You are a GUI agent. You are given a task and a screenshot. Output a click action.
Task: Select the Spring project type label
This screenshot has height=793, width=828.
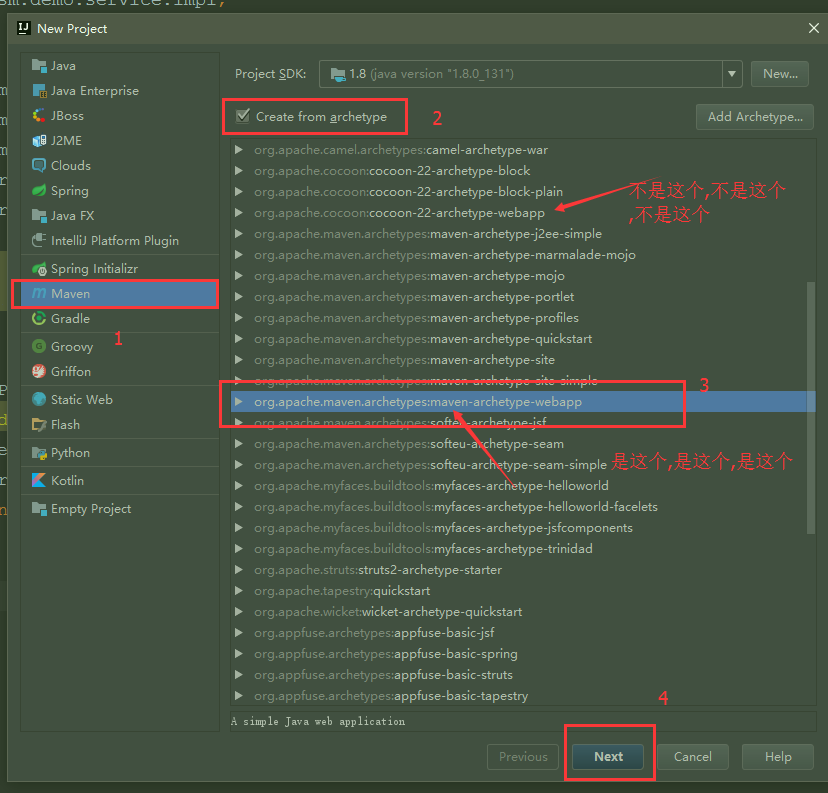70,191
